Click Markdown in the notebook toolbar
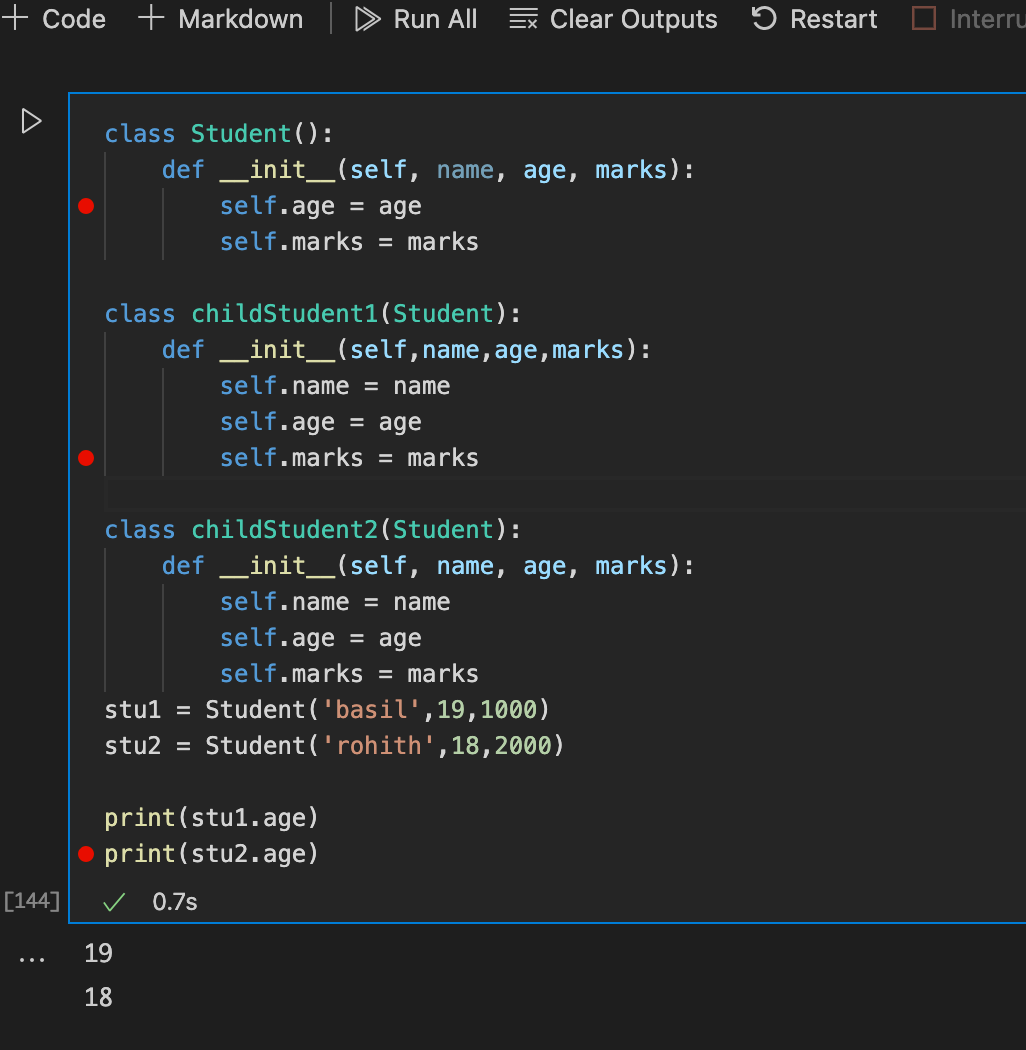Image resolution: width=1026 pixels, height=1050 pixels. [x=240, y=18]
